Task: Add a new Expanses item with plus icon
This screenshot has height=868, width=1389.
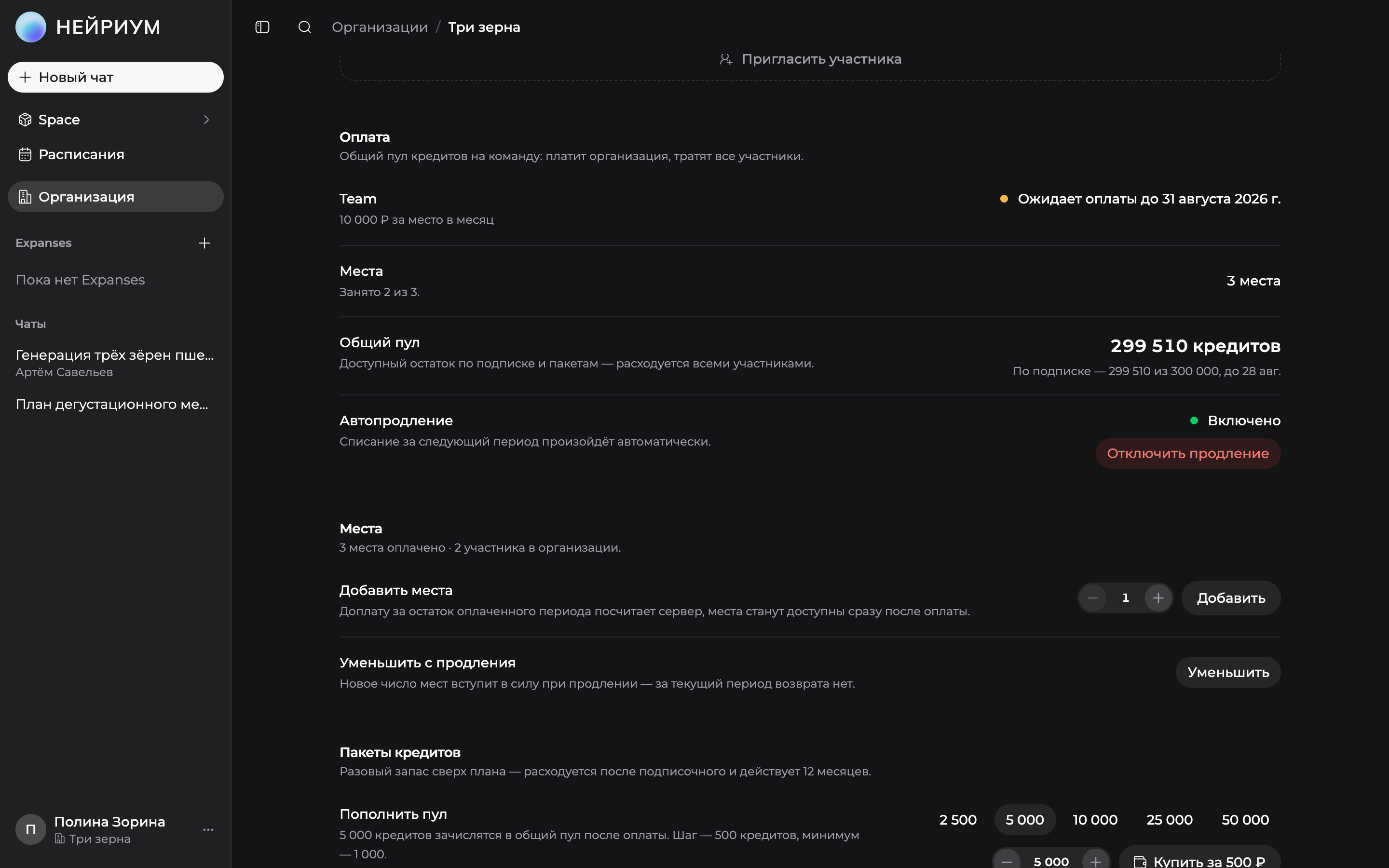Action: [x=204, y=243]
